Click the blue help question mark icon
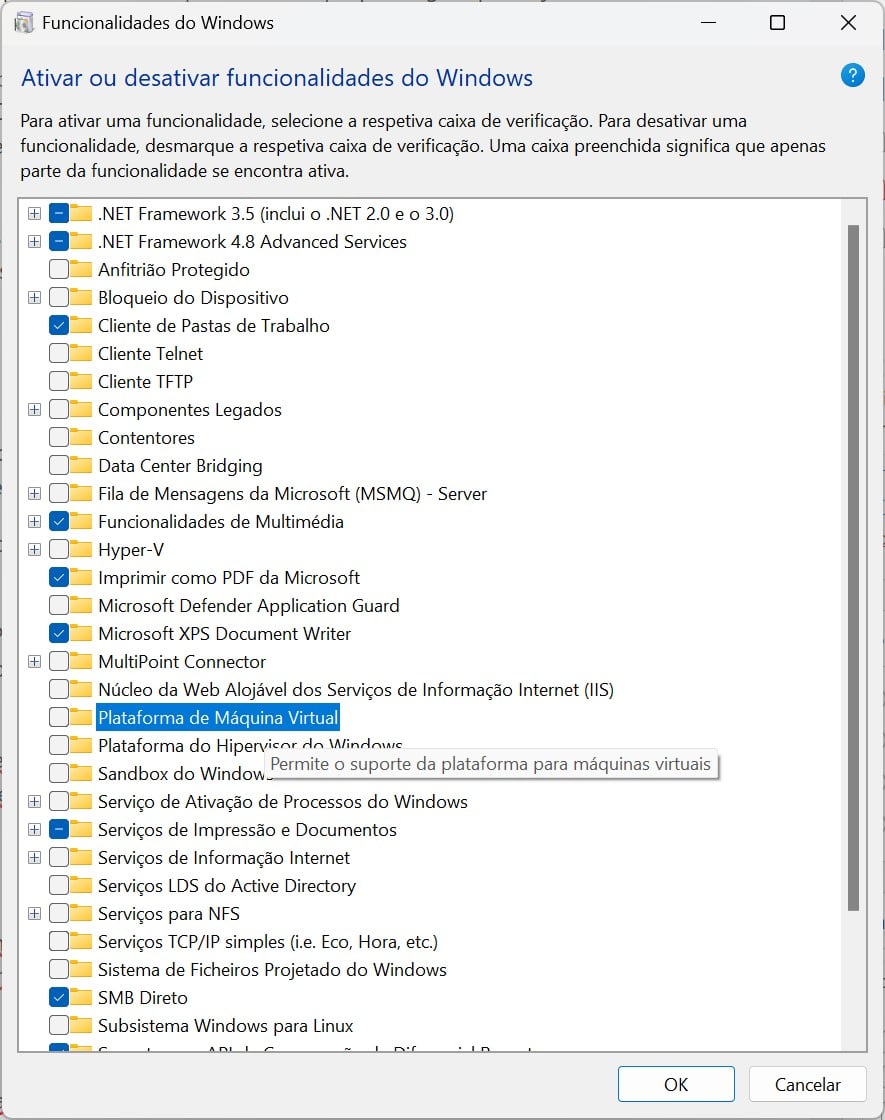Viewport: 885px width, 1120px height. tap(852, 76)
